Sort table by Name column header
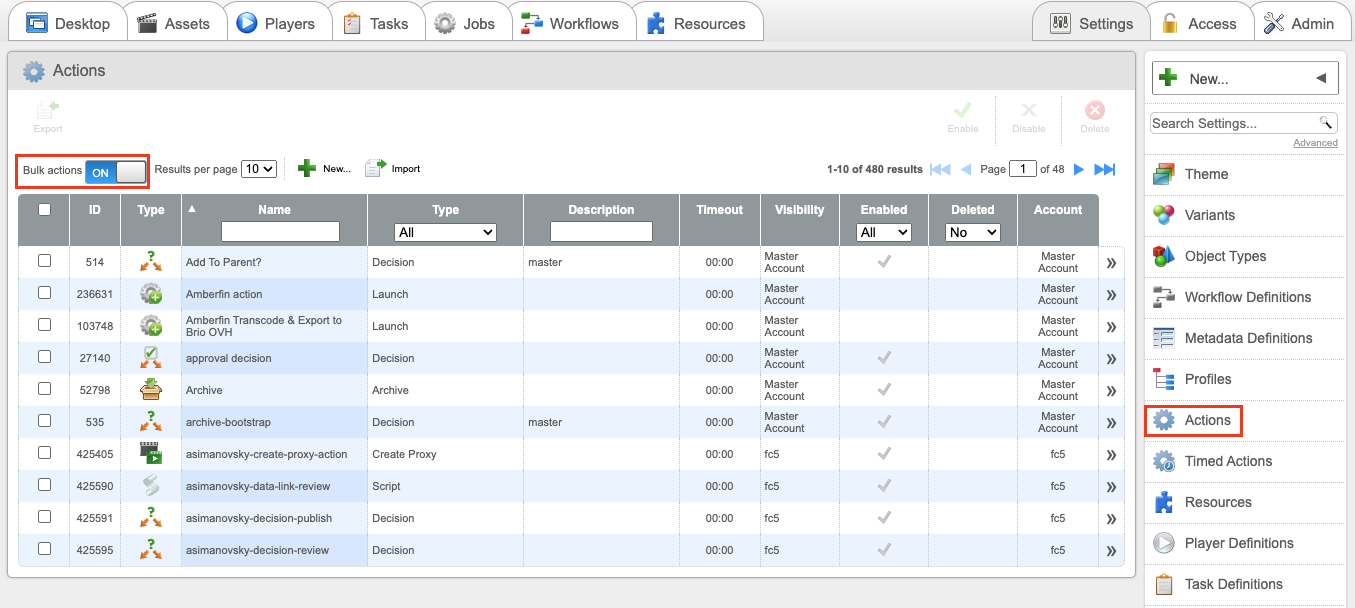1355x608 pixels. [x=274, y=210]
